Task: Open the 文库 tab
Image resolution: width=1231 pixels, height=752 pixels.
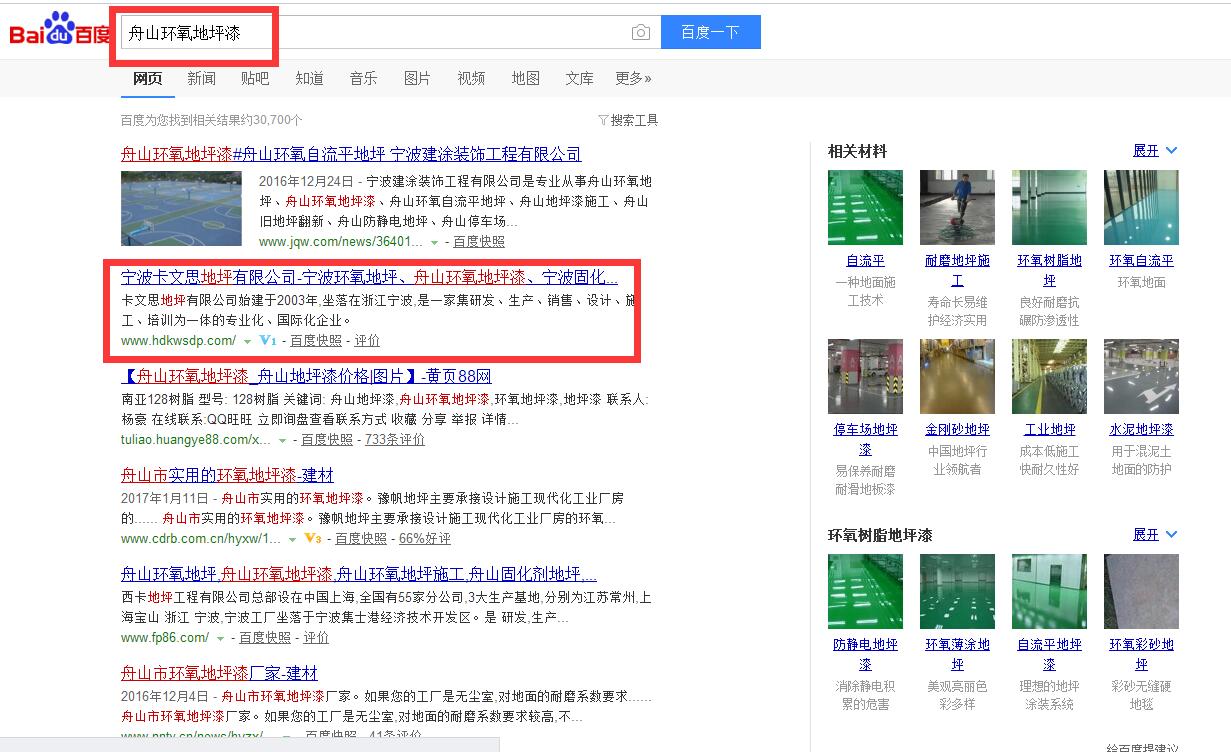Action: coord(579,78)
